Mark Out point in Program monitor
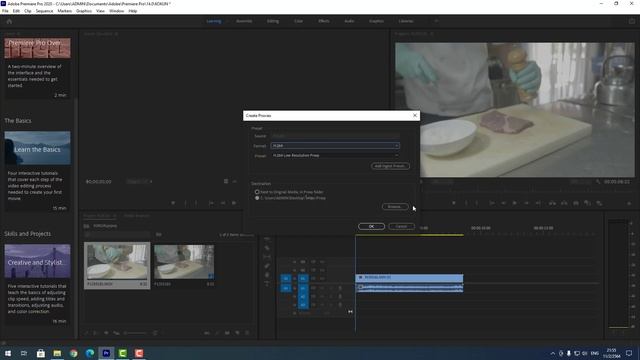 477,203
